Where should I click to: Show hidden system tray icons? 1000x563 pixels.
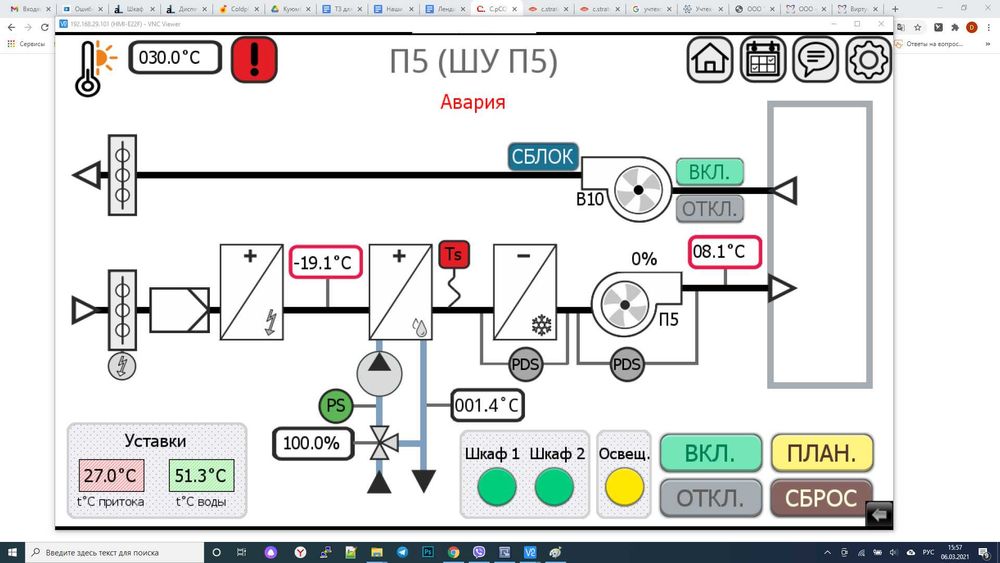click(x=827, y=552)
